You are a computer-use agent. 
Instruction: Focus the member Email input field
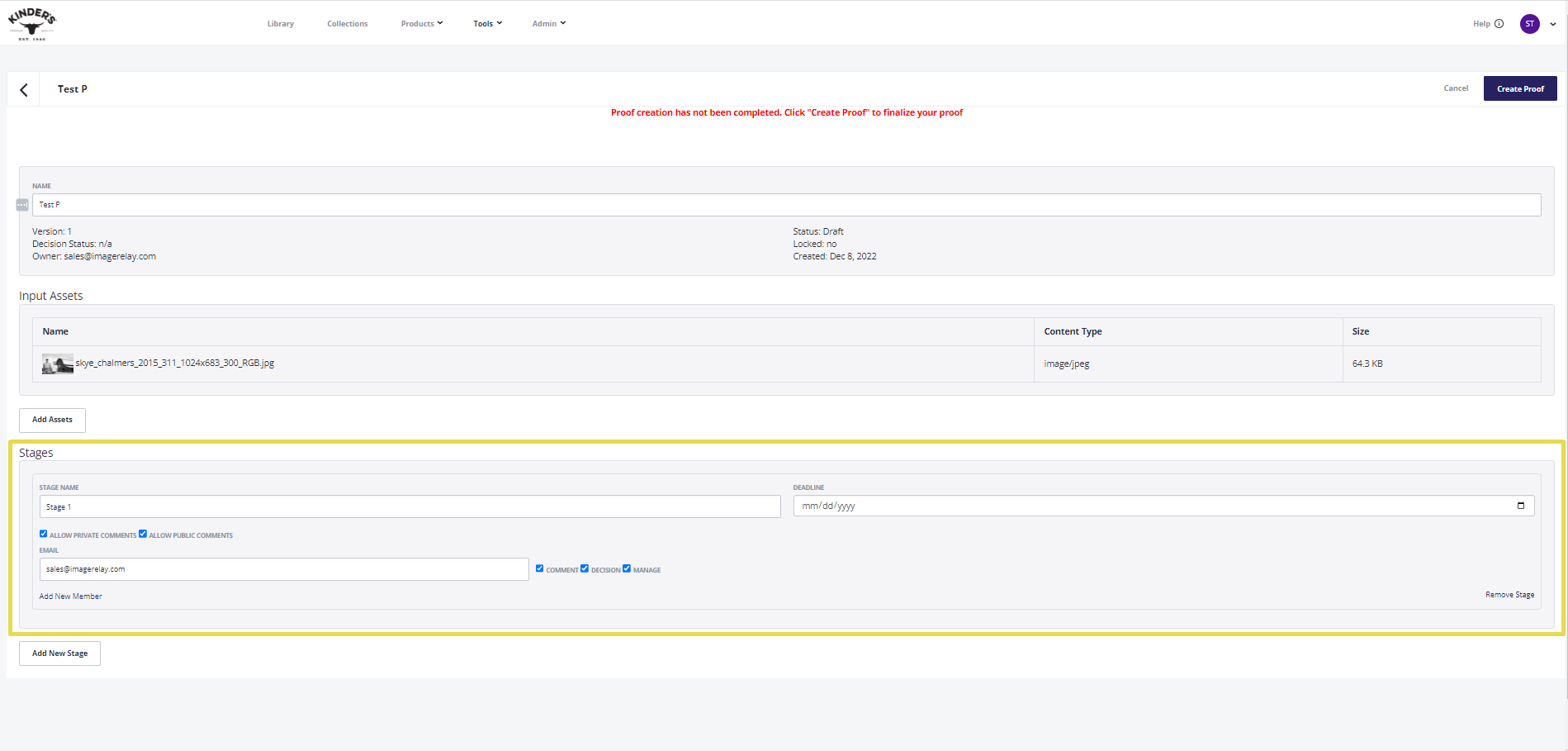(x=284, y=569)
